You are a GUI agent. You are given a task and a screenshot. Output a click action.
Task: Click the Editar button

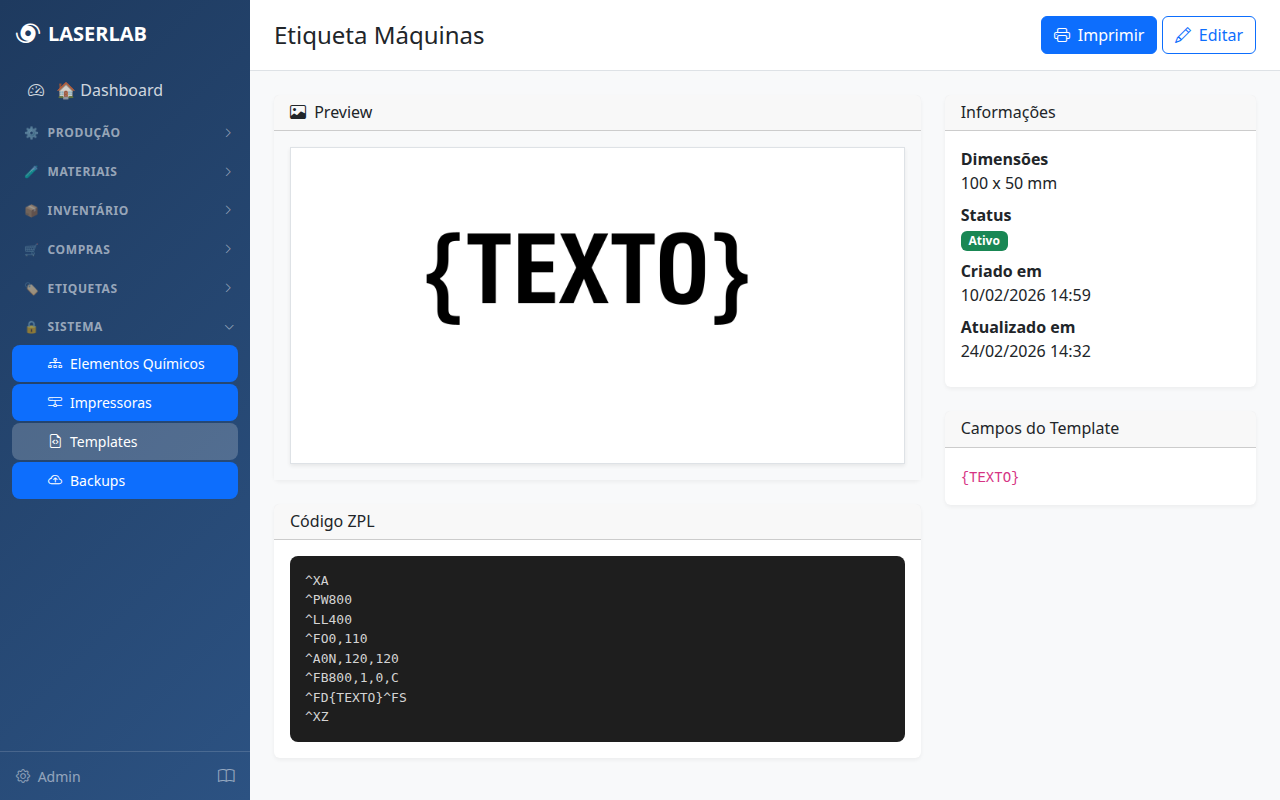(x=1208, y=35)
